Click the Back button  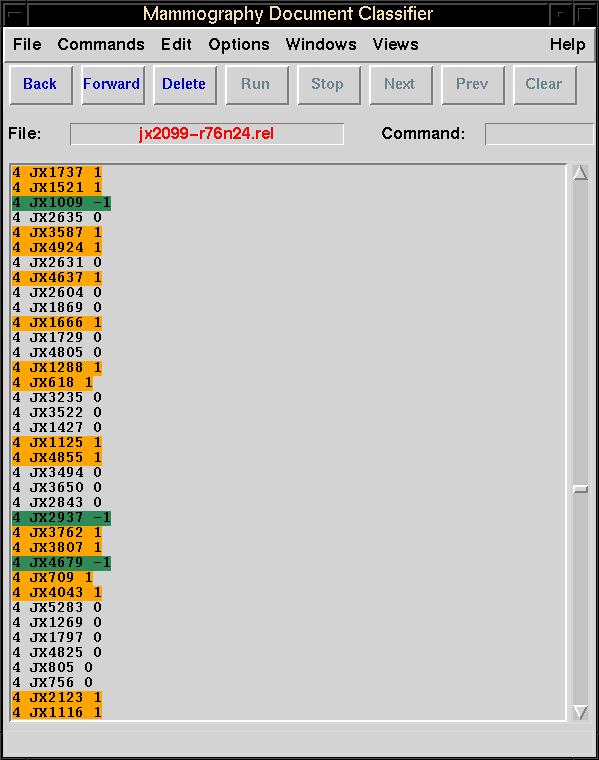(41, 85)
